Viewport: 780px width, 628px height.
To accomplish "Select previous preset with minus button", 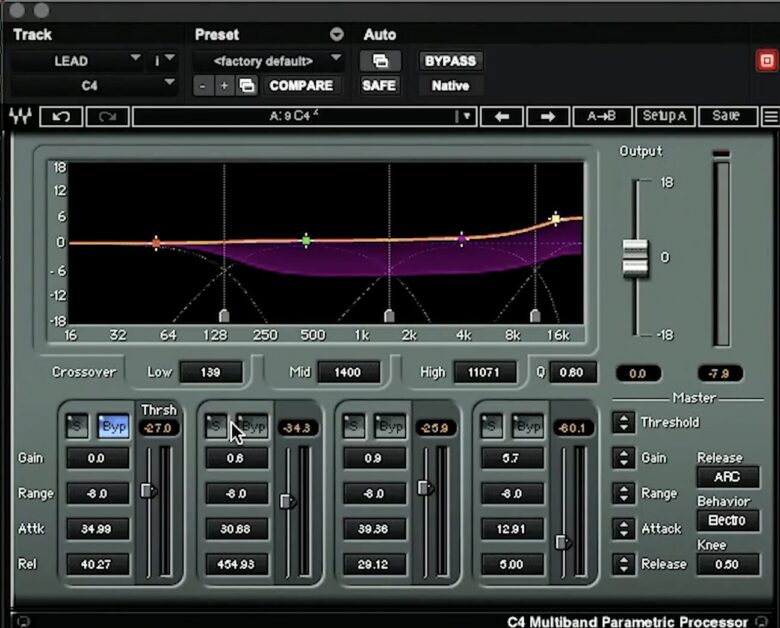I will tap(203, 86).
